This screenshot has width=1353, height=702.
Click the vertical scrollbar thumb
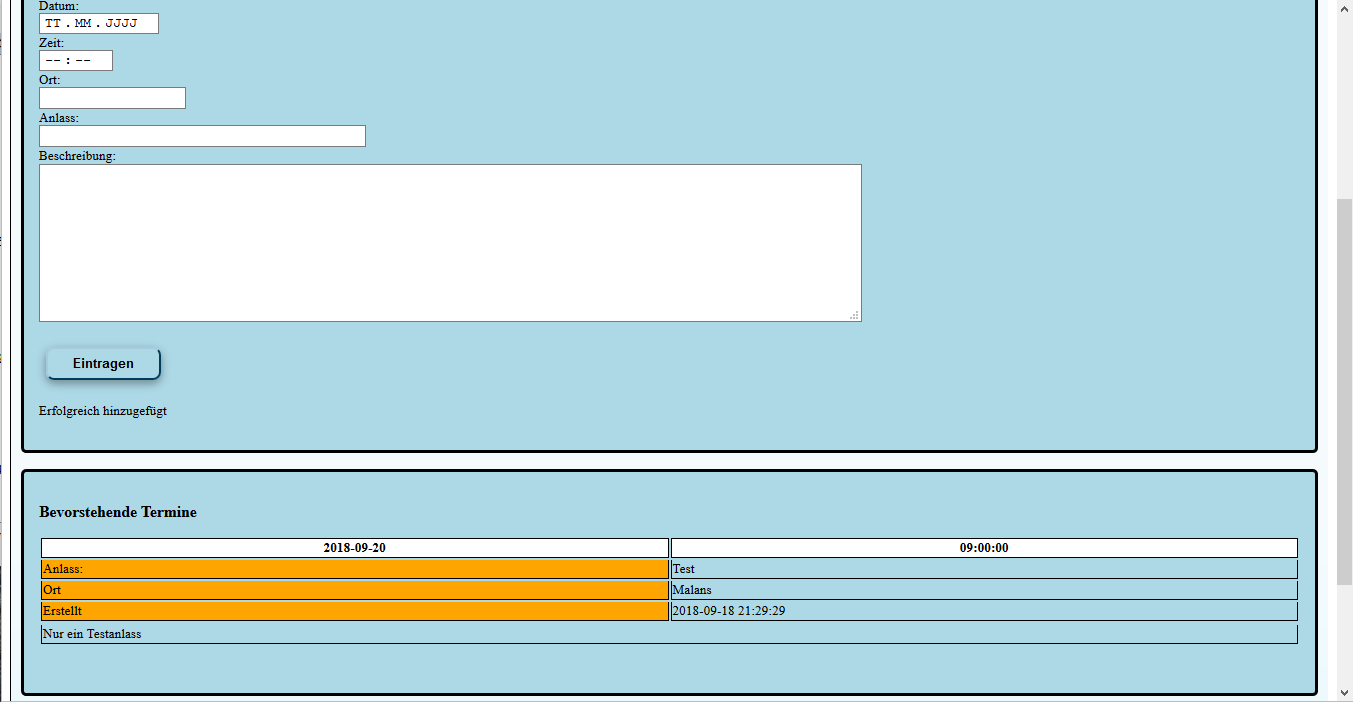pyautogui.click(x=1344, y=390)
